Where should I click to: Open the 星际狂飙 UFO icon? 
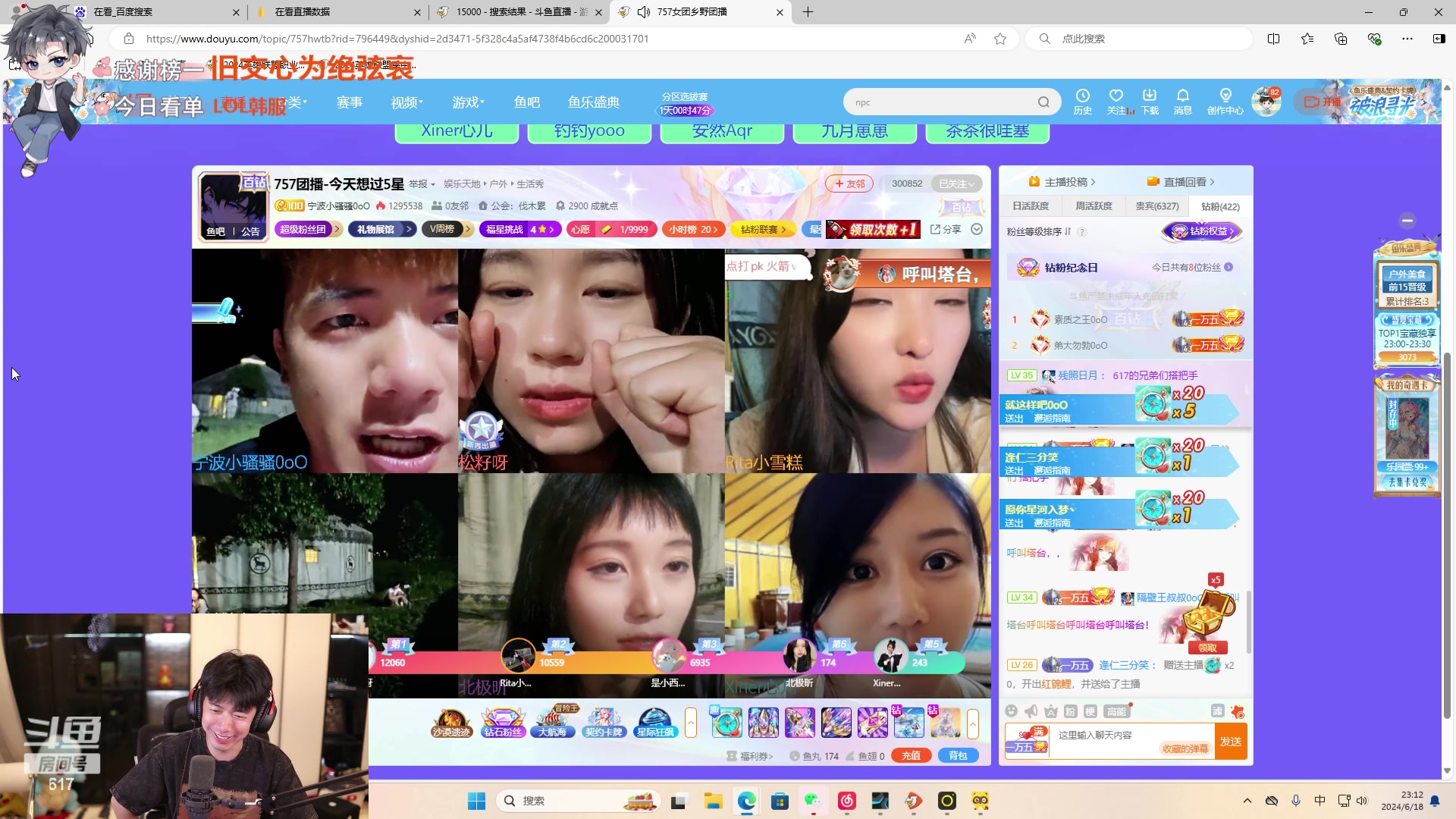pos(654,723)
